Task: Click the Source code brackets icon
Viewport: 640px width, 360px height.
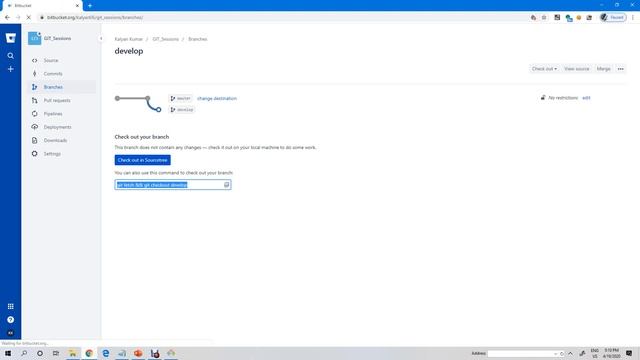Action: (35, 60)
